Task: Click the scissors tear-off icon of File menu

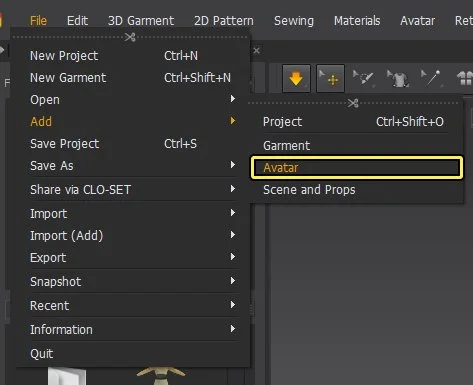Action: click(x=130, y=37)
